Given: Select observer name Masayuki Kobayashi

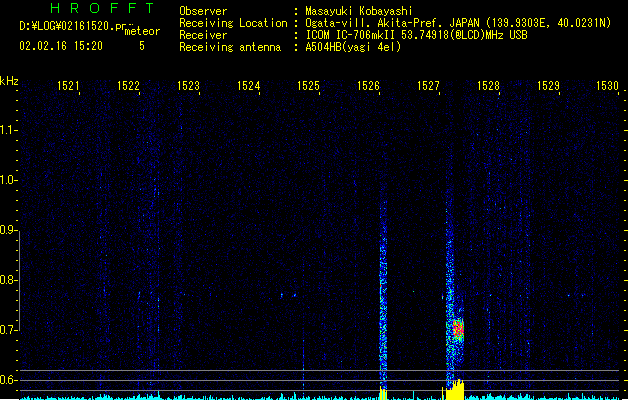Looking at the screenshot, I should click(359, 11).
